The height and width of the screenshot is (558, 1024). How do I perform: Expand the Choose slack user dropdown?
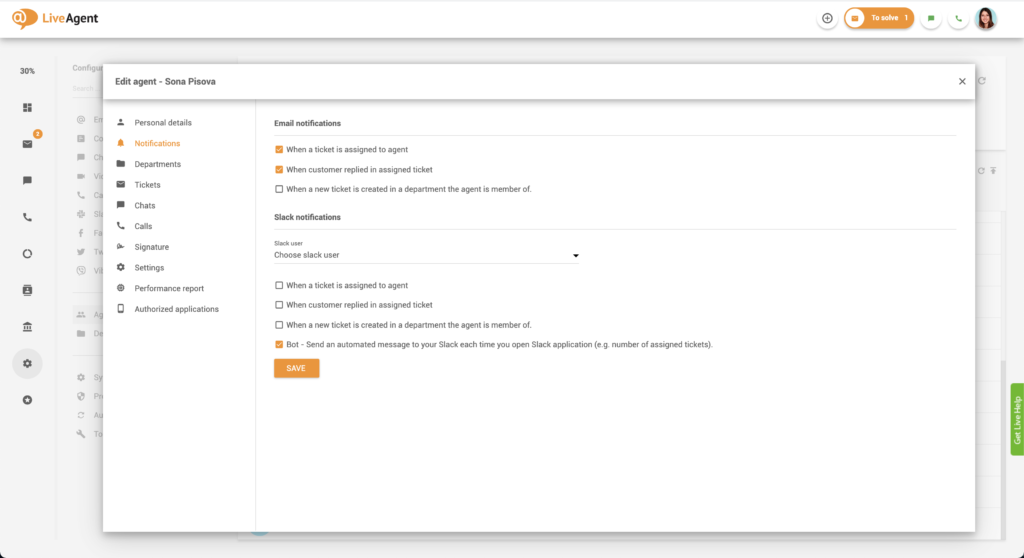coord(426,256)
